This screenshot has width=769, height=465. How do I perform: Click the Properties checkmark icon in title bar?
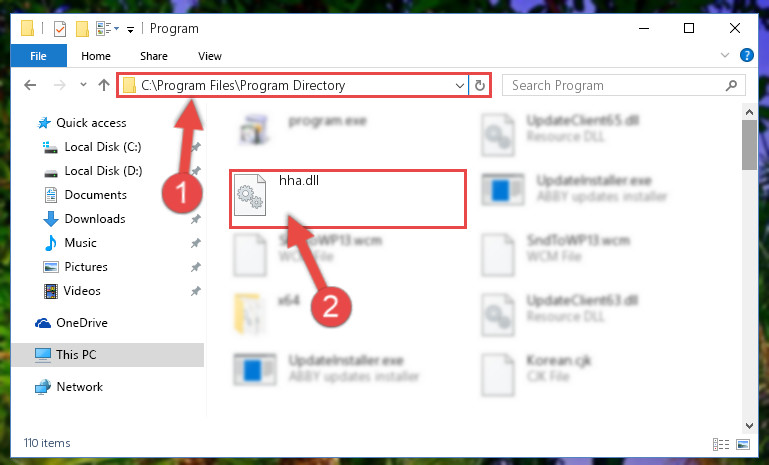tap(59, 29)
